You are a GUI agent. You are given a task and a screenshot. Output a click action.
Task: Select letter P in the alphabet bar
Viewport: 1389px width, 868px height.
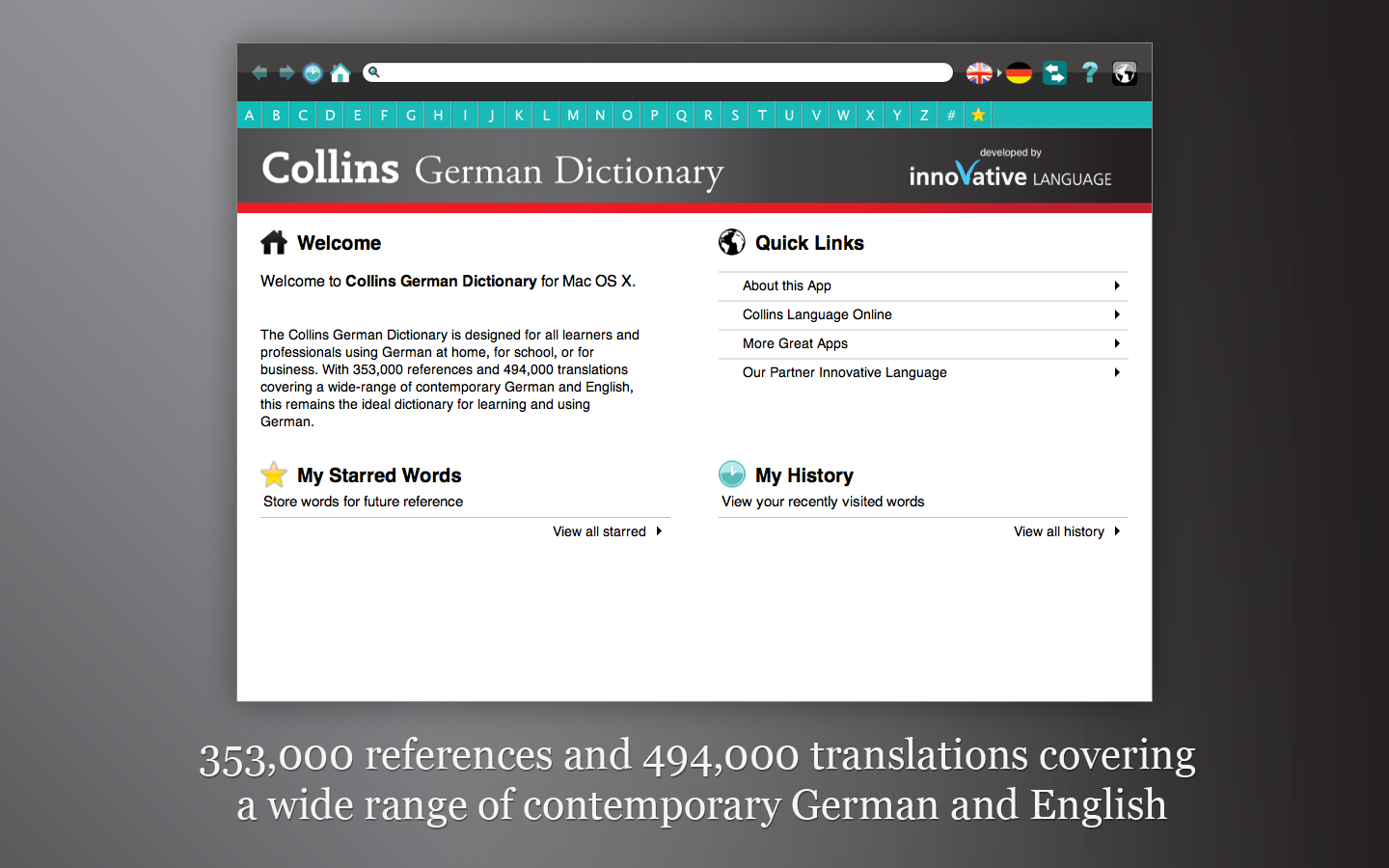tap(654, 115)
